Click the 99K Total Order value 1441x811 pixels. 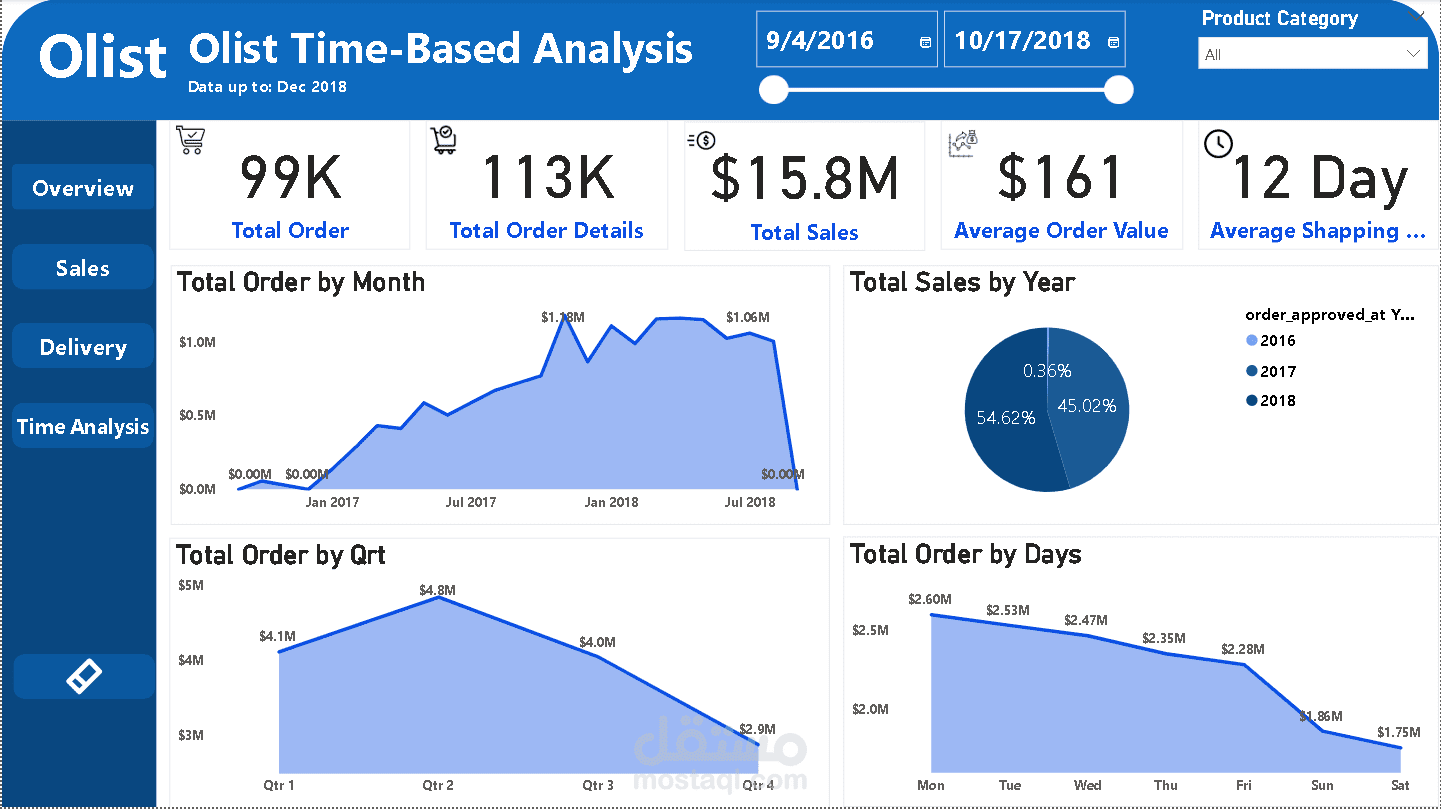[x=290, y=177]
